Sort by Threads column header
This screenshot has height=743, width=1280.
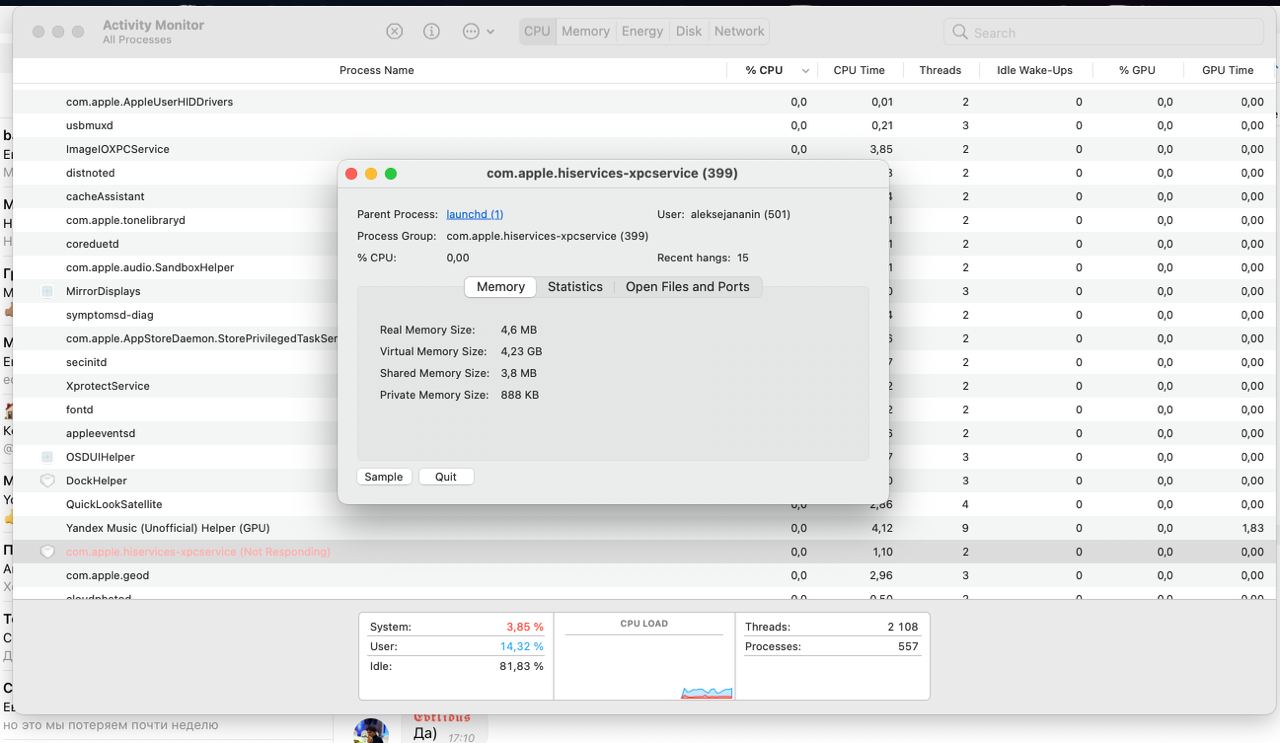(940, 70)
